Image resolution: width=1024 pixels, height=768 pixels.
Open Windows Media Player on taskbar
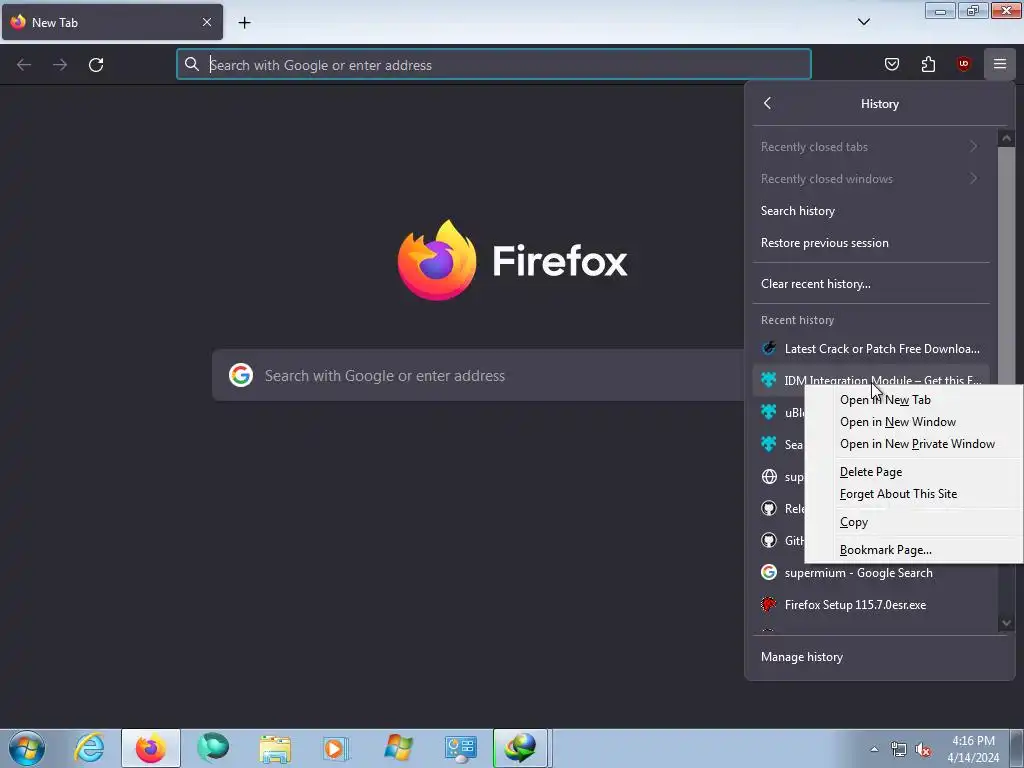pos(336,748)
